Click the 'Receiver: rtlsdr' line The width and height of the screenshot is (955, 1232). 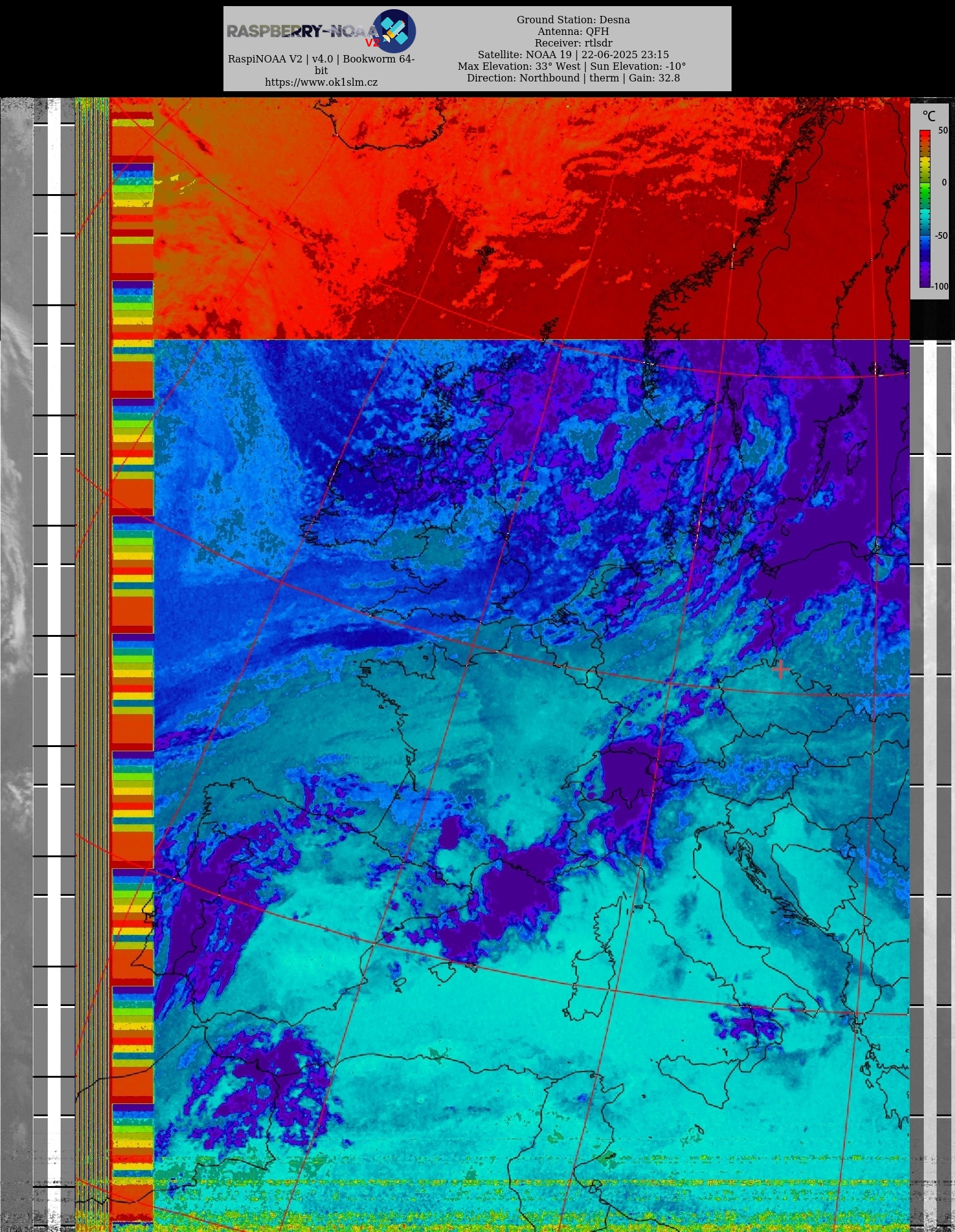click(573, 43)
